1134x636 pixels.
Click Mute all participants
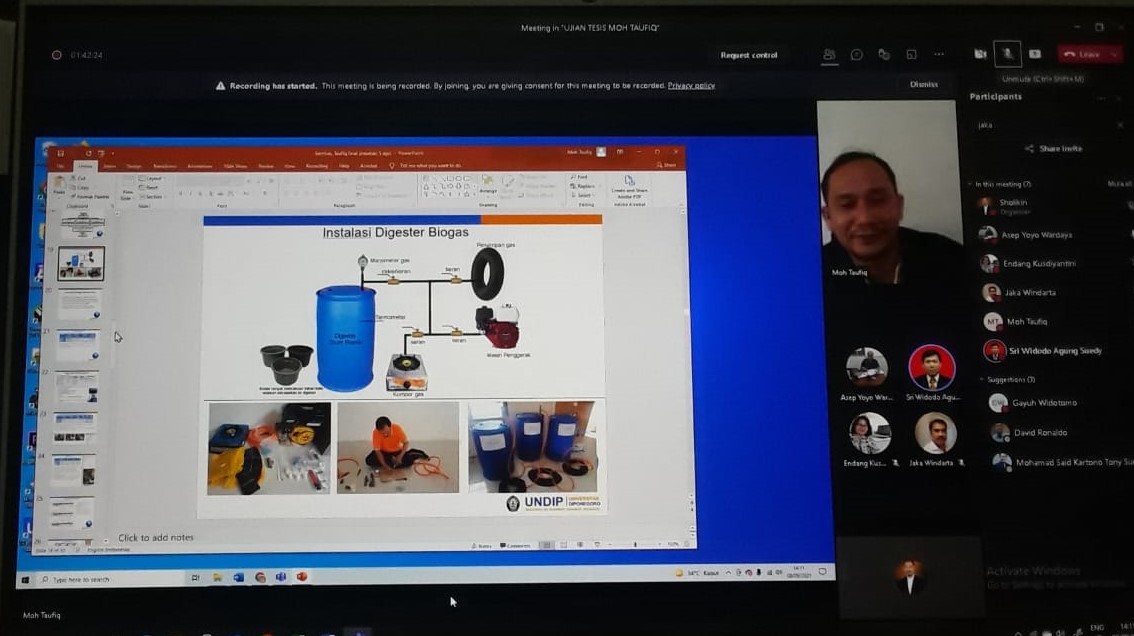tap(1120, 185)
